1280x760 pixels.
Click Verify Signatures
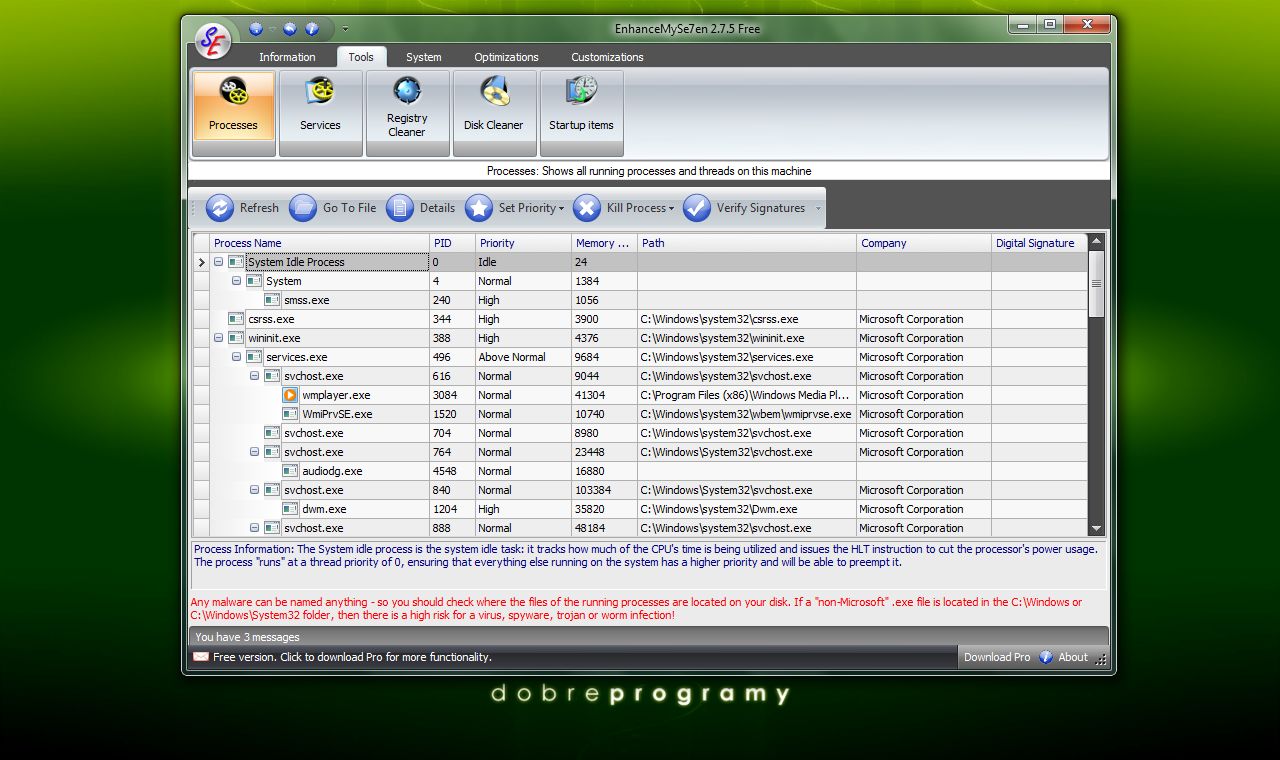point(745,208)
